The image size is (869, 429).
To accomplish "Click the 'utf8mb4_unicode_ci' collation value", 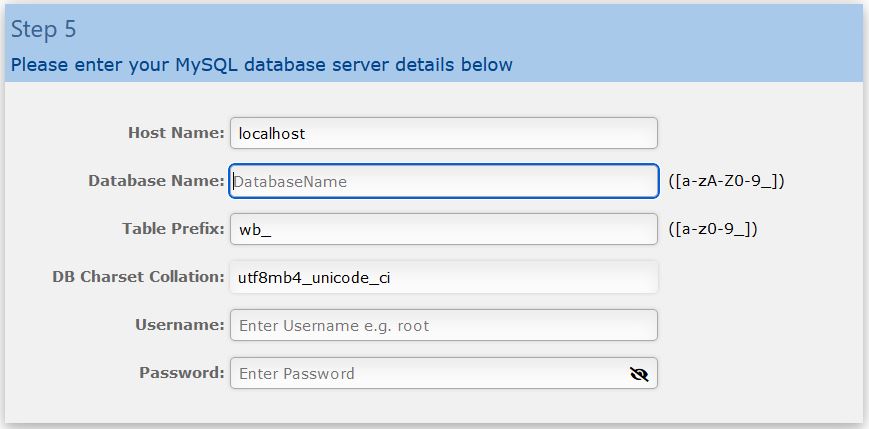I will click(x=314, y=278).
